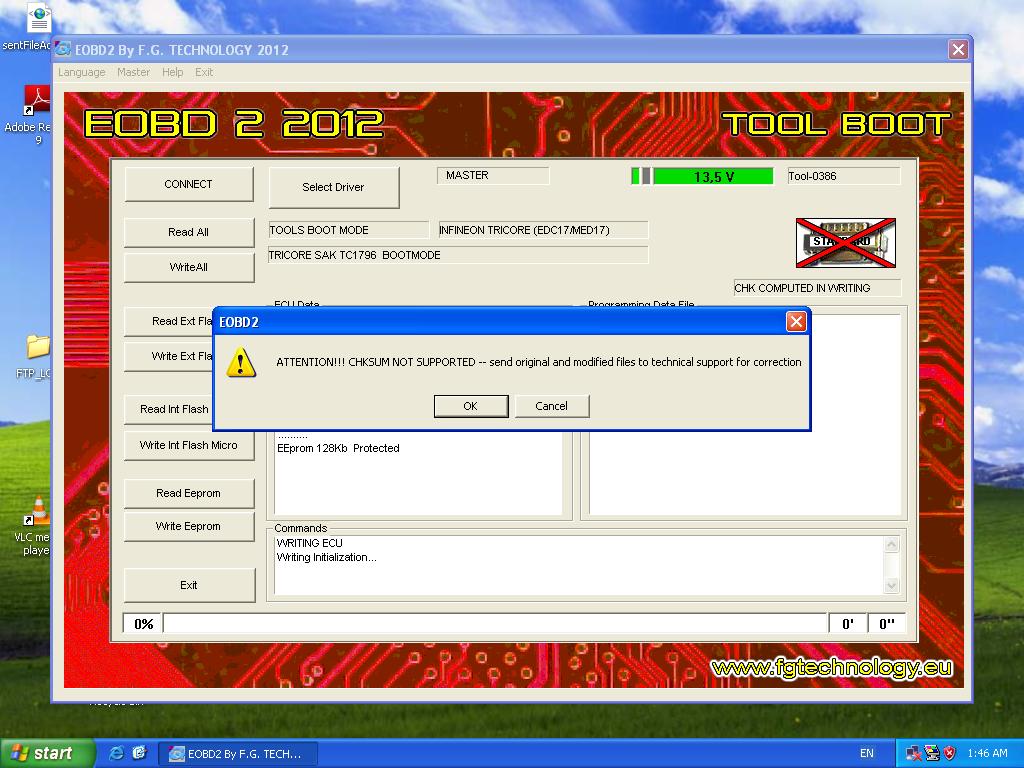
Task: Click the EOBD2 app title bar icon
Action: pos(63,49)
